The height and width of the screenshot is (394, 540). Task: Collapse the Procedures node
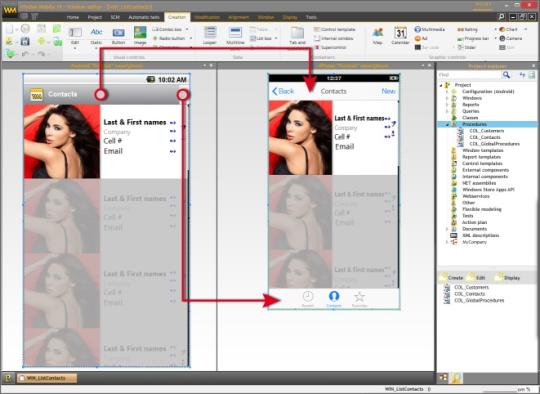point(447,124)
